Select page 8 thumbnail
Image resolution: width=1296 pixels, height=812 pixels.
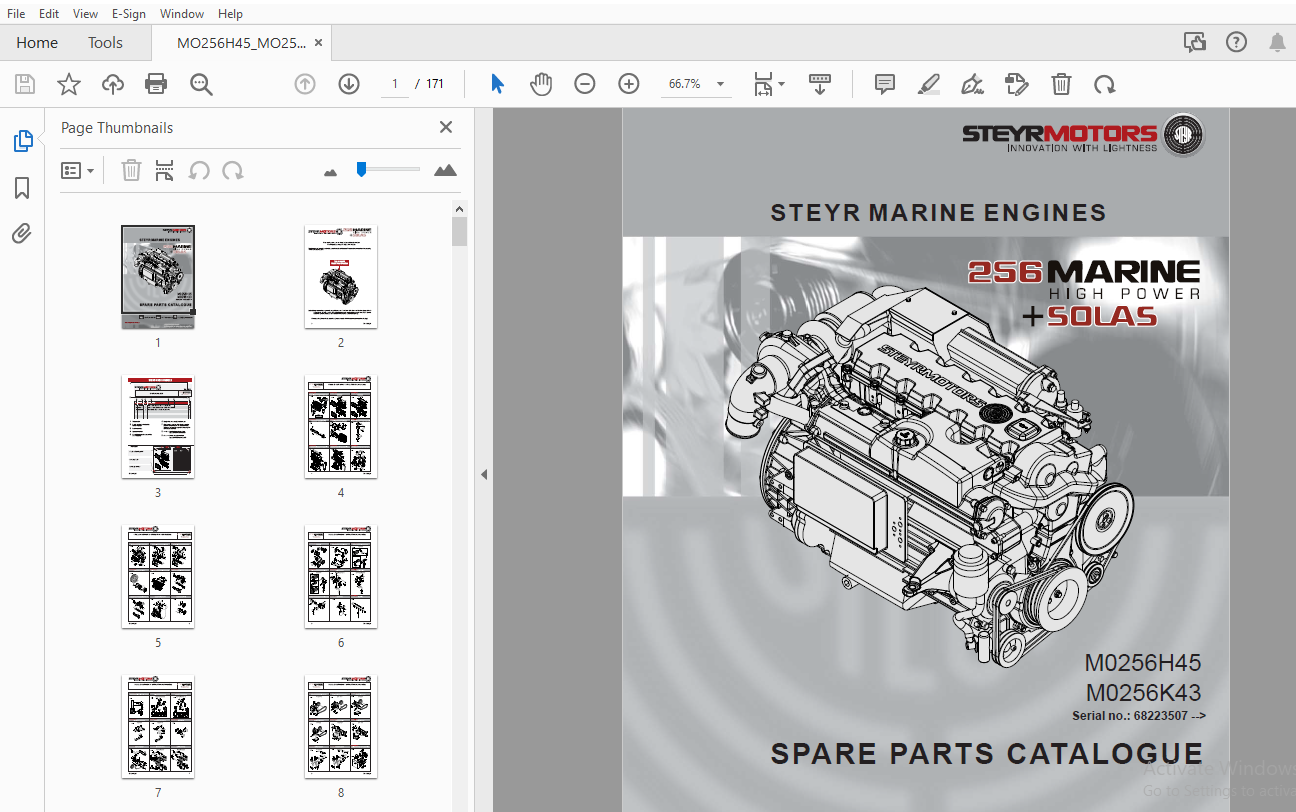coord(341,727)
